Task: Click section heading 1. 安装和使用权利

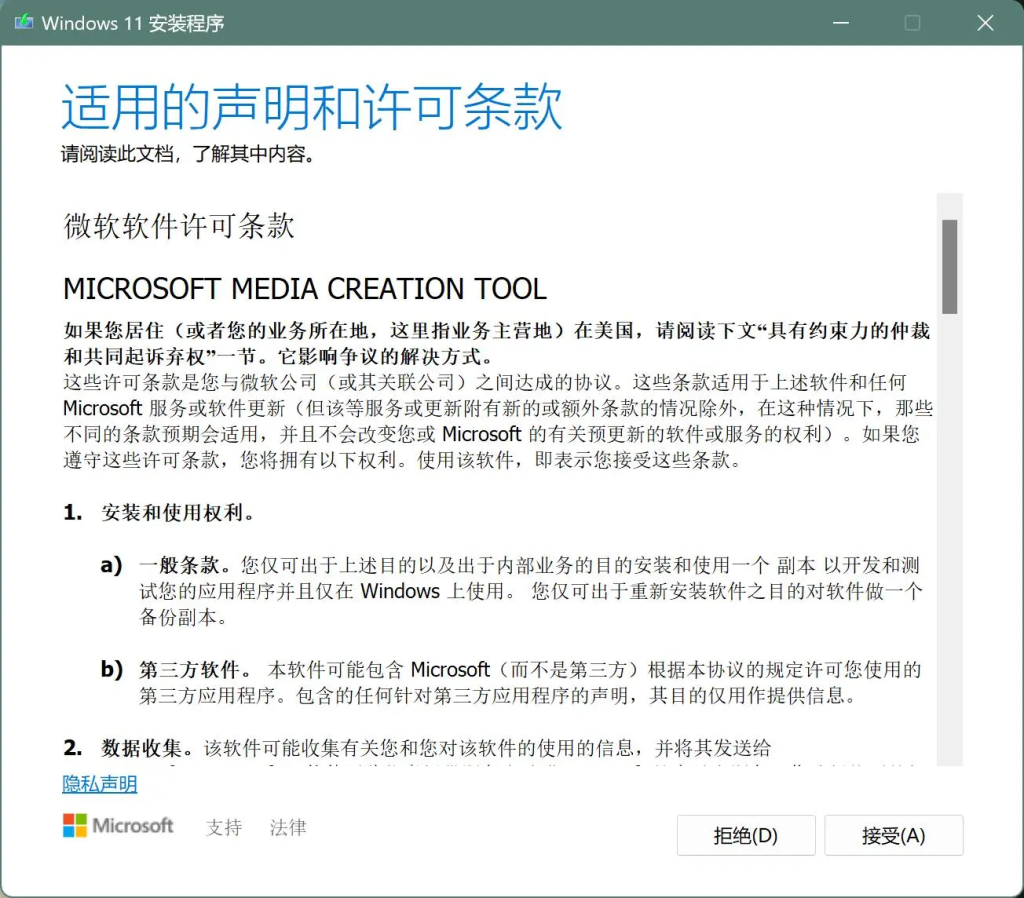Action: [159, 513]
